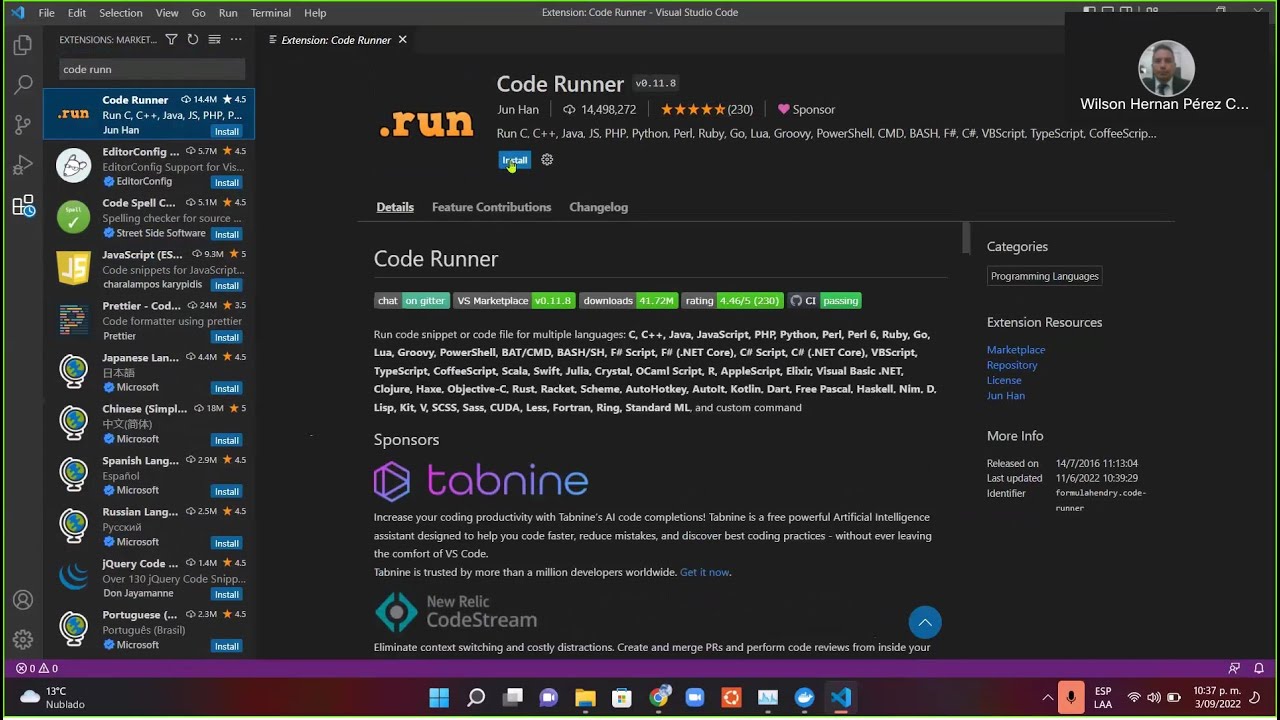The image size is (1280, 720).
Task: Click the microphone icon in system tray
Action: (x=1071, y=697)
